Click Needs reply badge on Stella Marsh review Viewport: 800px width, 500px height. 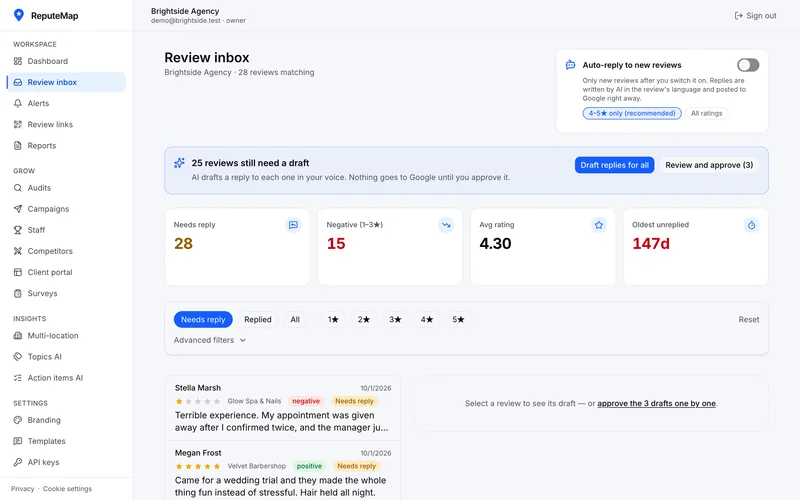point(354,401)
